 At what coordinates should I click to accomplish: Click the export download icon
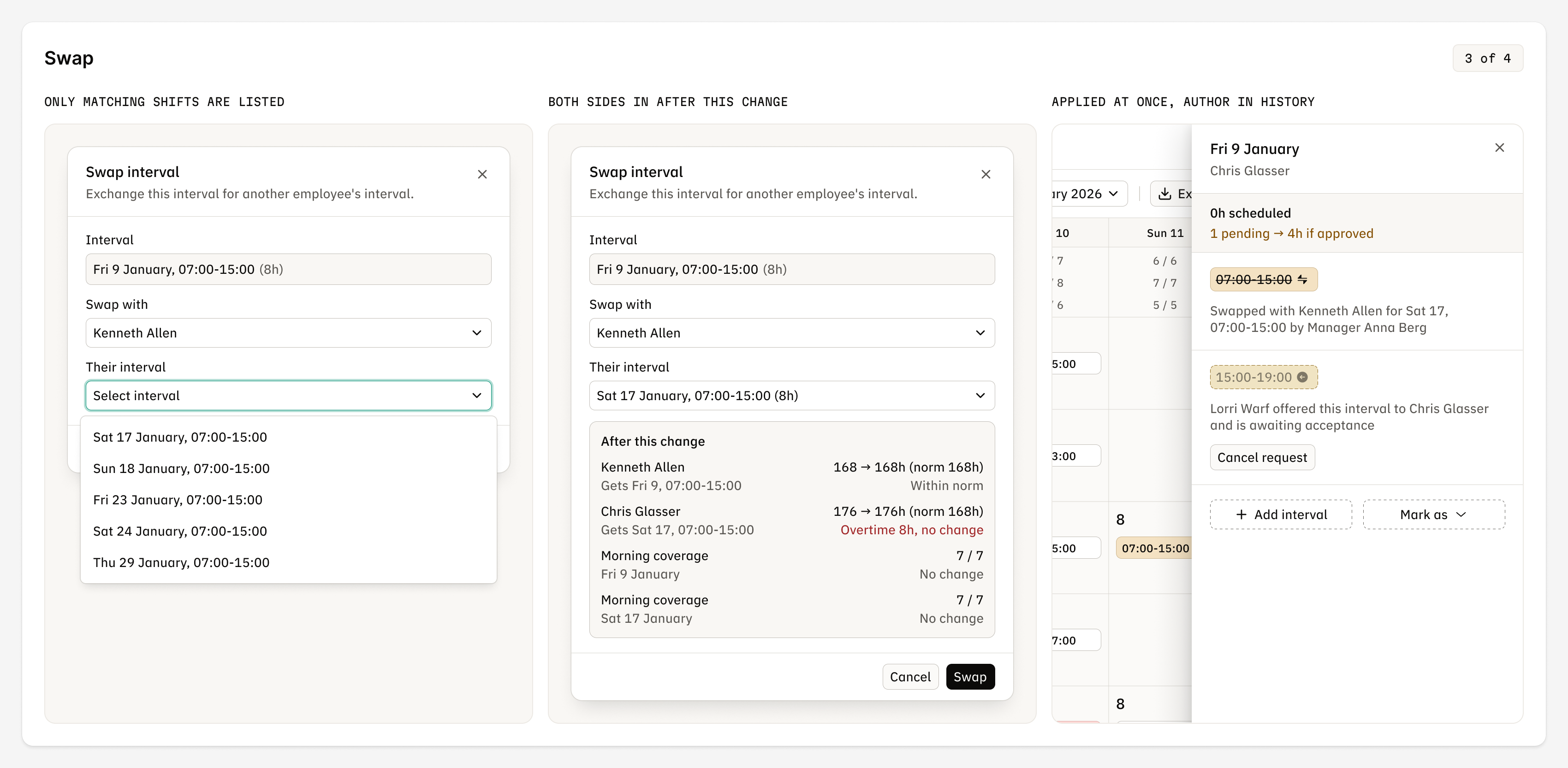[1164, 194]
